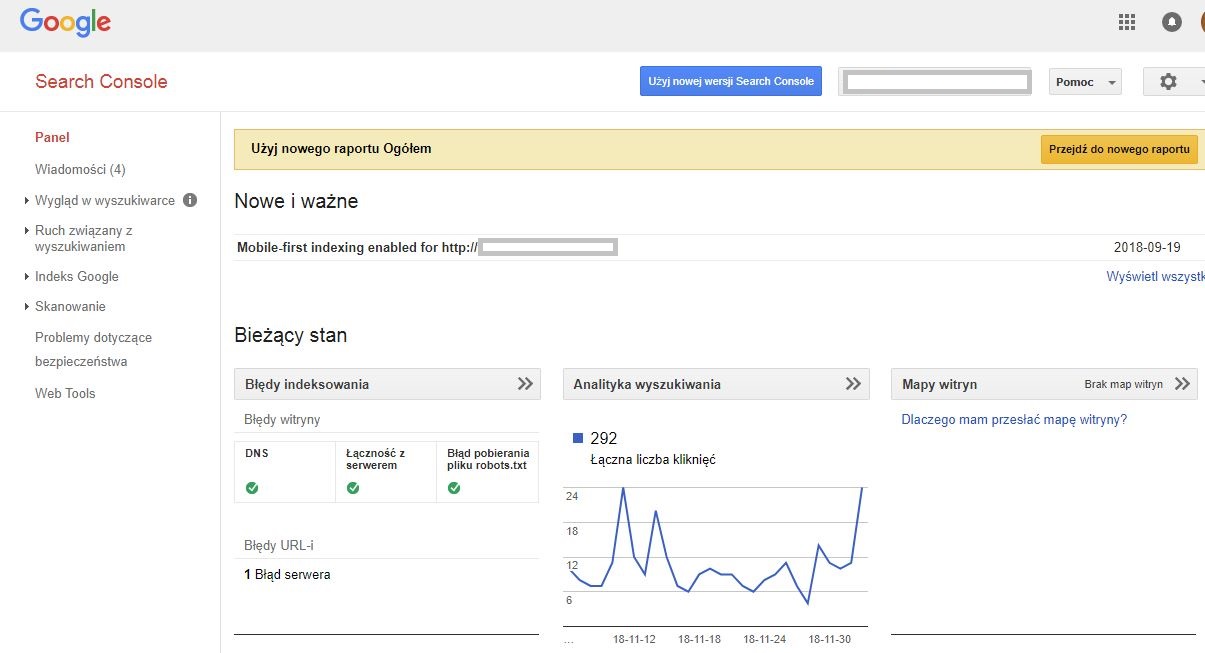Click the 292 total clicks value
The height and width of the screenshot is (653, 1205).
[604, 438]
